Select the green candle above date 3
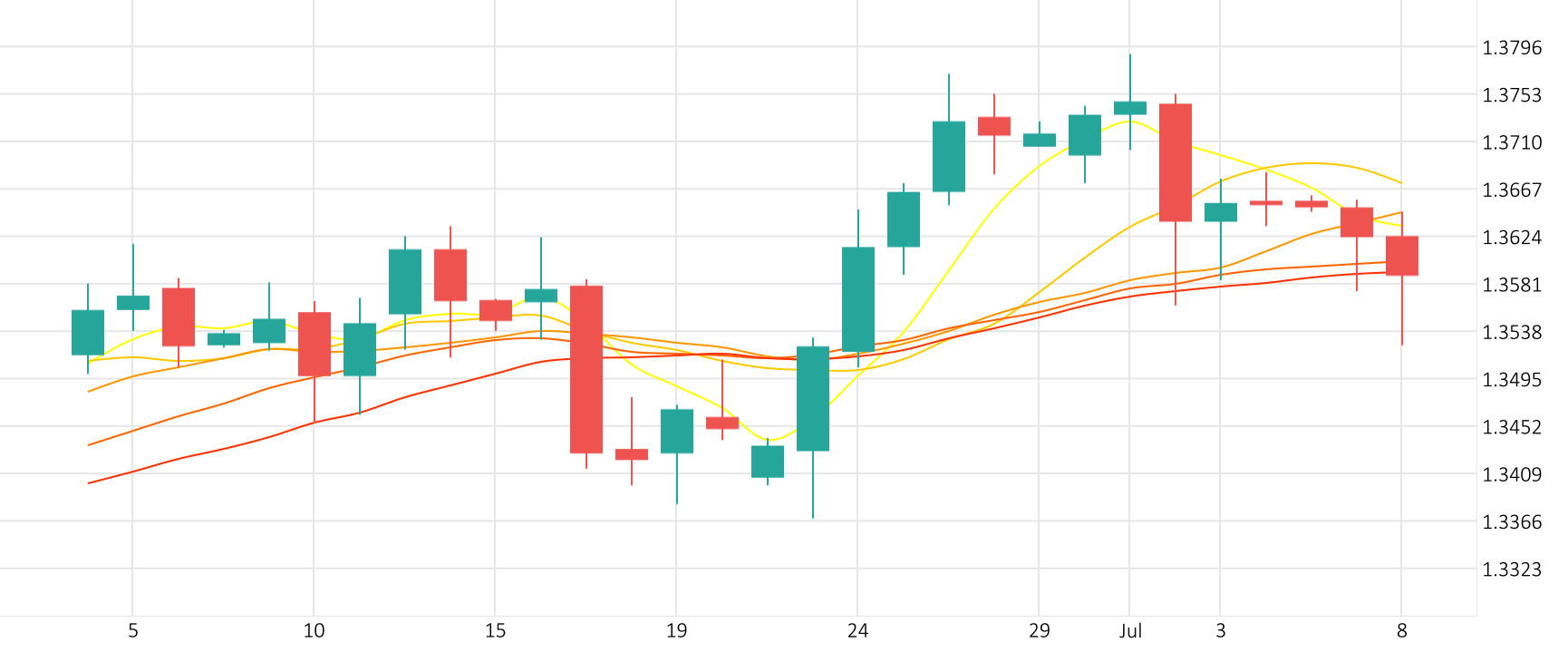This screenshot has height=662, width=1568. click(1221, 212)
